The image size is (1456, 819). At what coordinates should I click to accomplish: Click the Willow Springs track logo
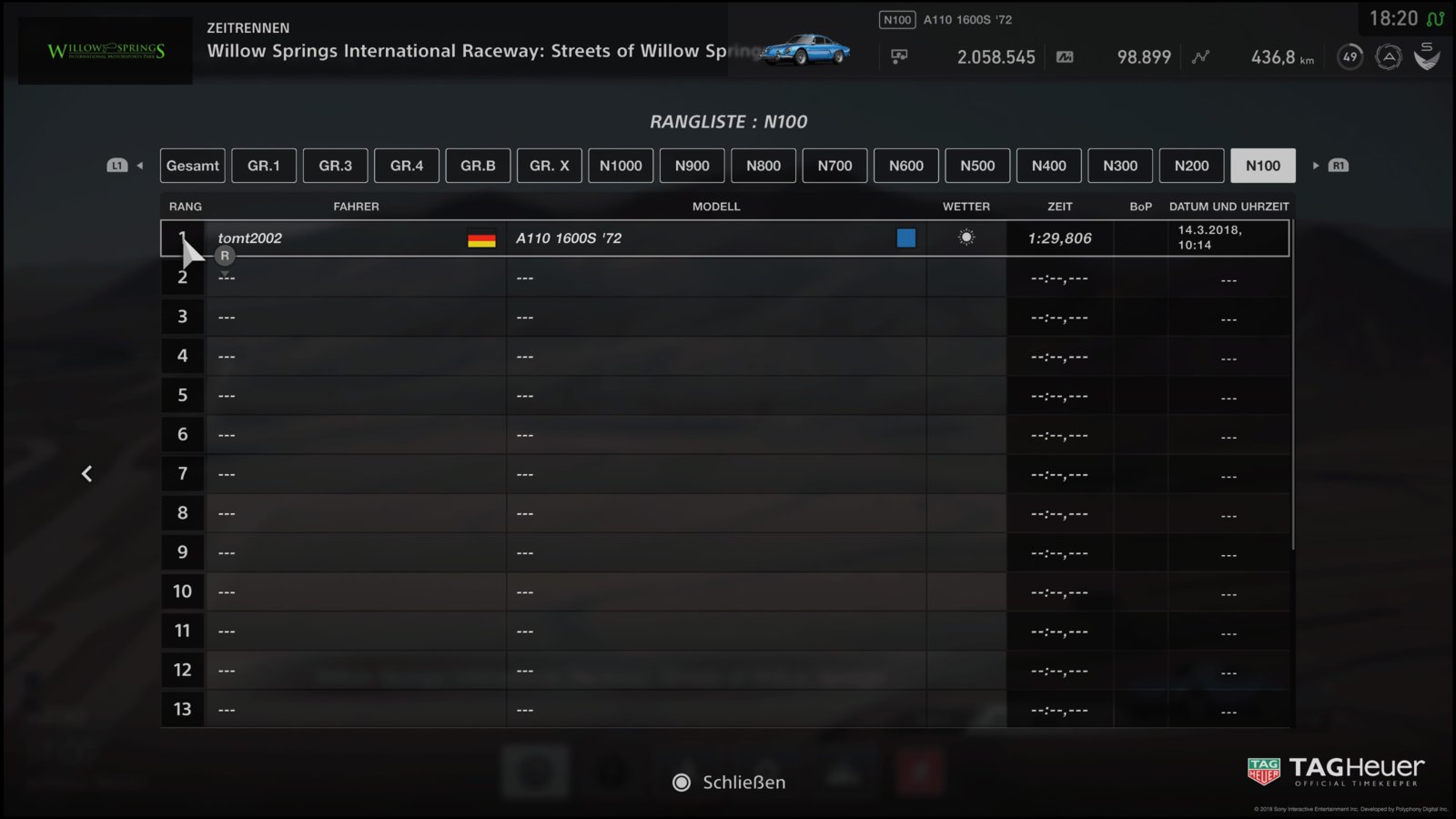coord(106,51)
